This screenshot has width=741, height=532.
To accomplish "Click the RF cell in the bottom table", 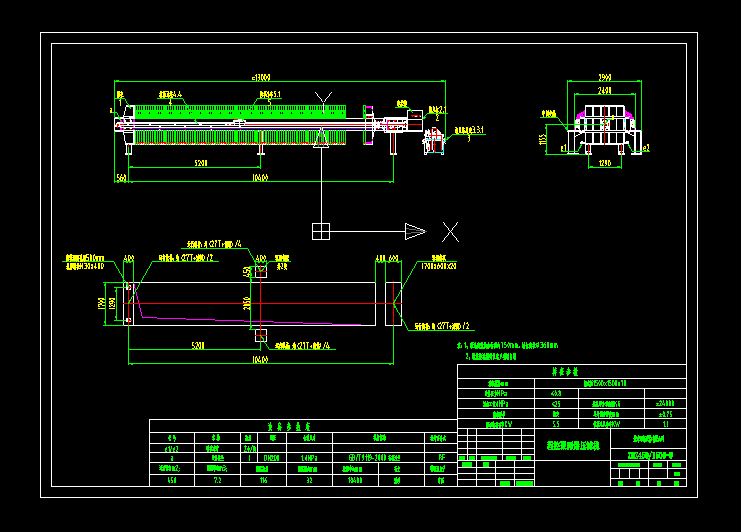I will (x=441, y=458).
